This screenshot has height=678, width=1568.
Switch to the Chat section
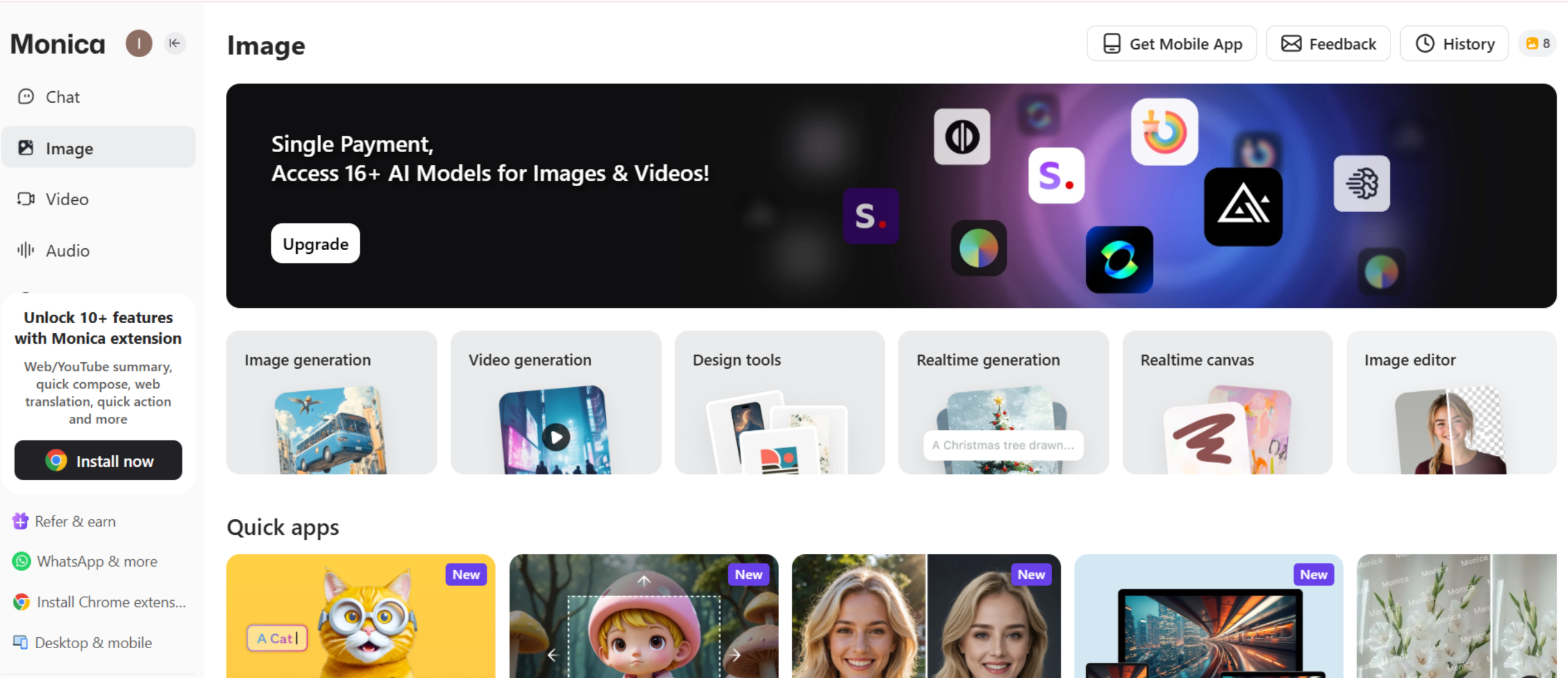coord(62,97)
